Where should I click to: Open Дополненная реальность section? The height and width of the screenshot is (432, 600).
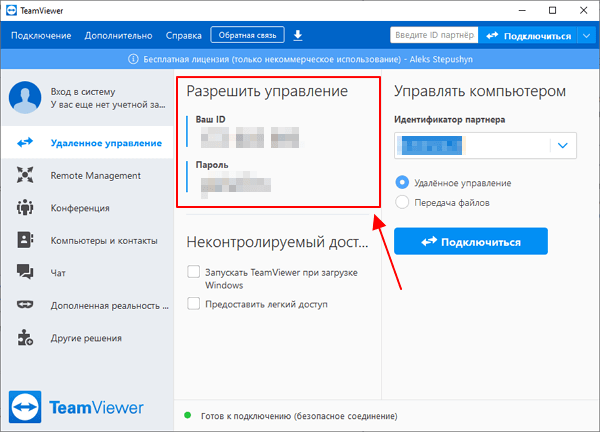coord(88,305)
